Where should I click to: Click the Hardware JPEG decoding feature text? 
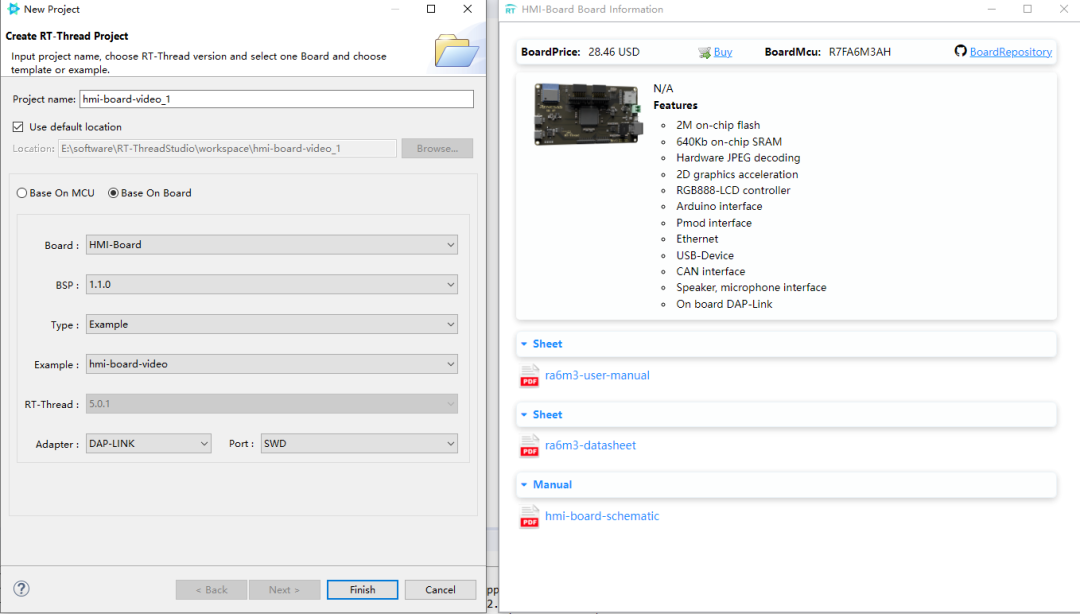(738, 158)
